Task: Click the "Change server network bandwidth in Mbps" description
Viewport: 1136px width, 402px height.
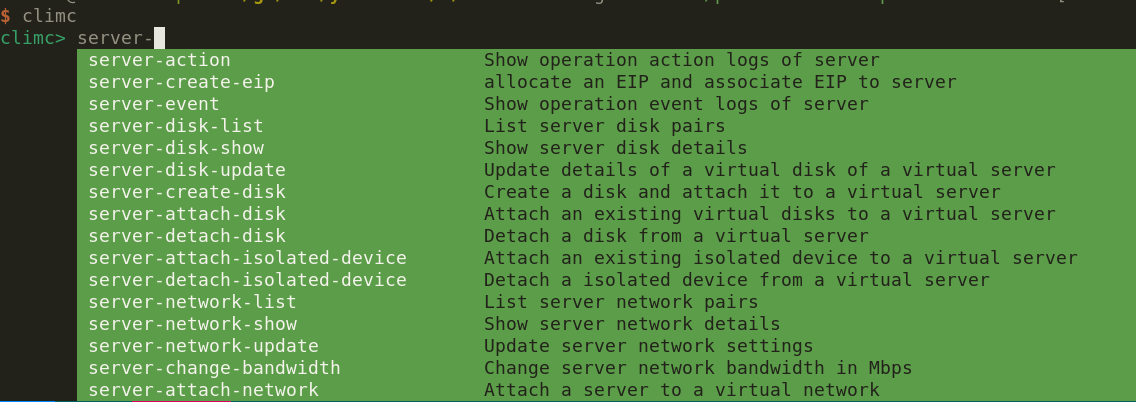Action: point(697,368)
